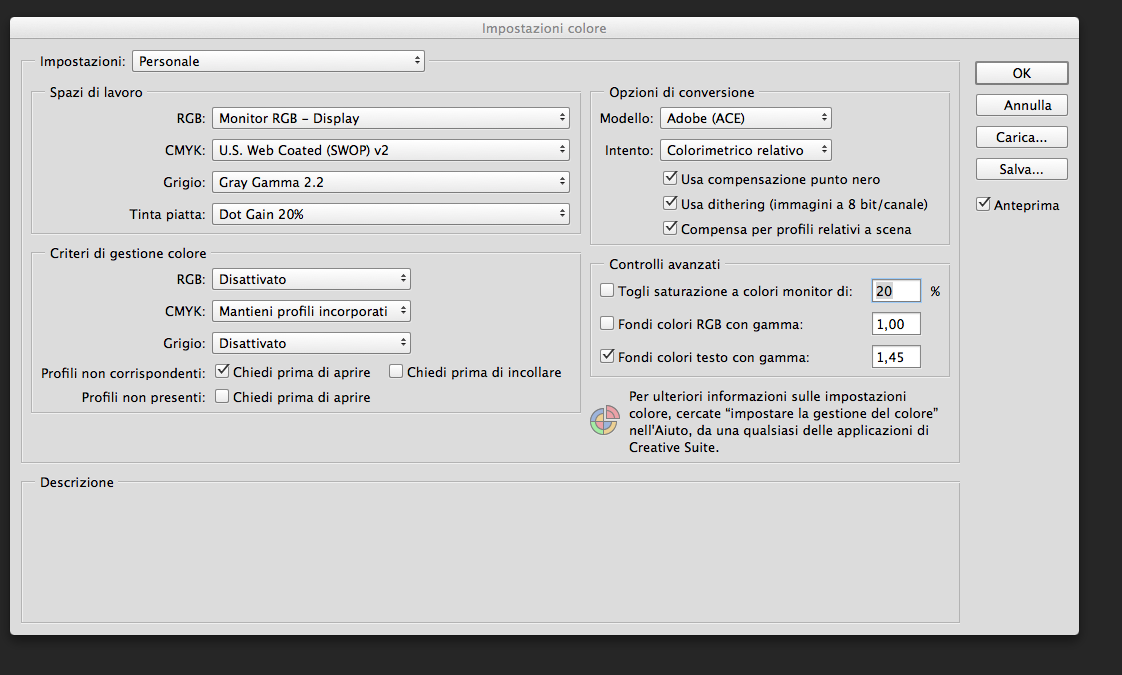This screenshot has width=1122, height=675.
Task: Open Grigio Gray Gamma 2.2 dropdown
Action: pyautogui.click(x=391, y=182)
